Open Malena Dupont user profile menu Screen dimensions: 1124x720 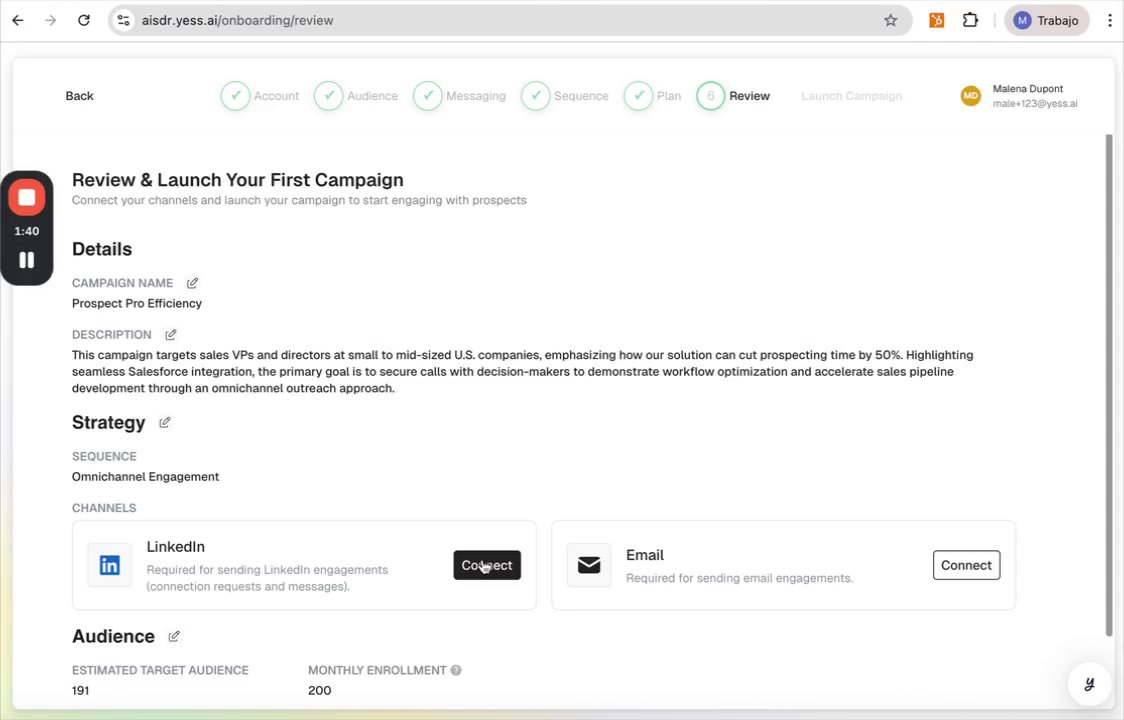click(1020, 96)
